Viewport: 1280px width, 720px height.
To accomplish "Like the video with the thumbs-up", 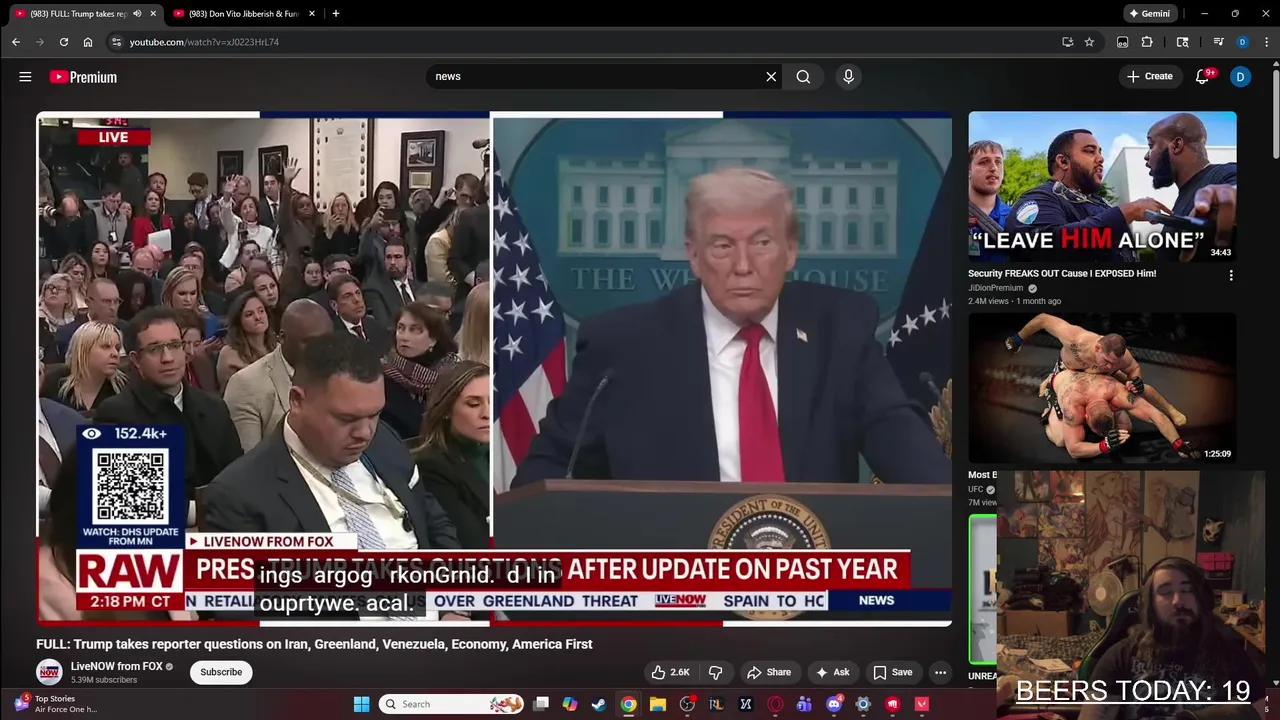I will coord(669,672).
